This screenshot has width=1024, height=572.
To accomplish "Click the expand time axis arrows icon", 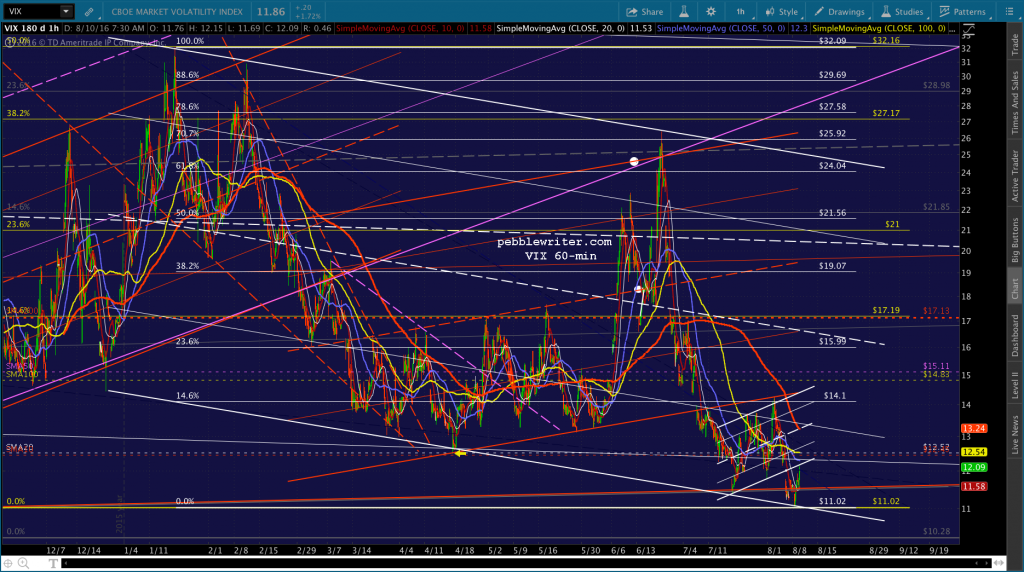I will tap(998, 563).
